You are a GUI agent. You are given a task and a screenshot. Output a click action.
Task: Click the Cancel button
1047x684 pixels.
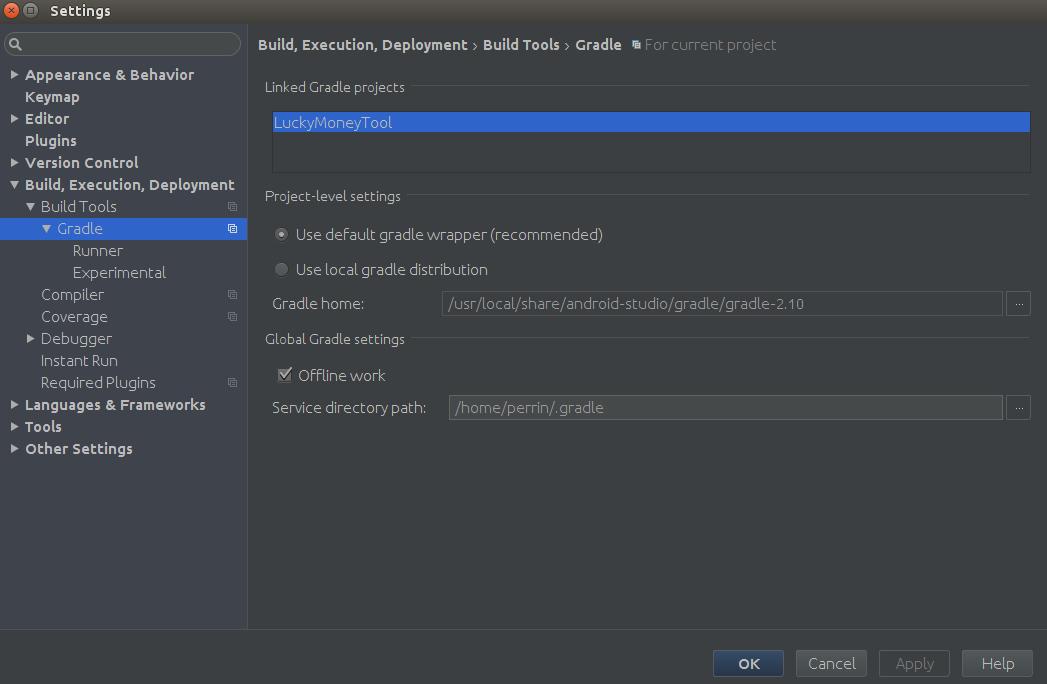(x=831, y=663)
